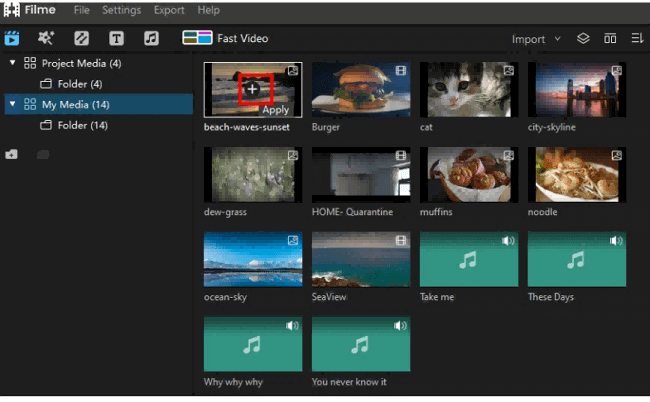Select the muffins thumbnail
This screenshot has height=402, width=650.
[x=469, y=174]
